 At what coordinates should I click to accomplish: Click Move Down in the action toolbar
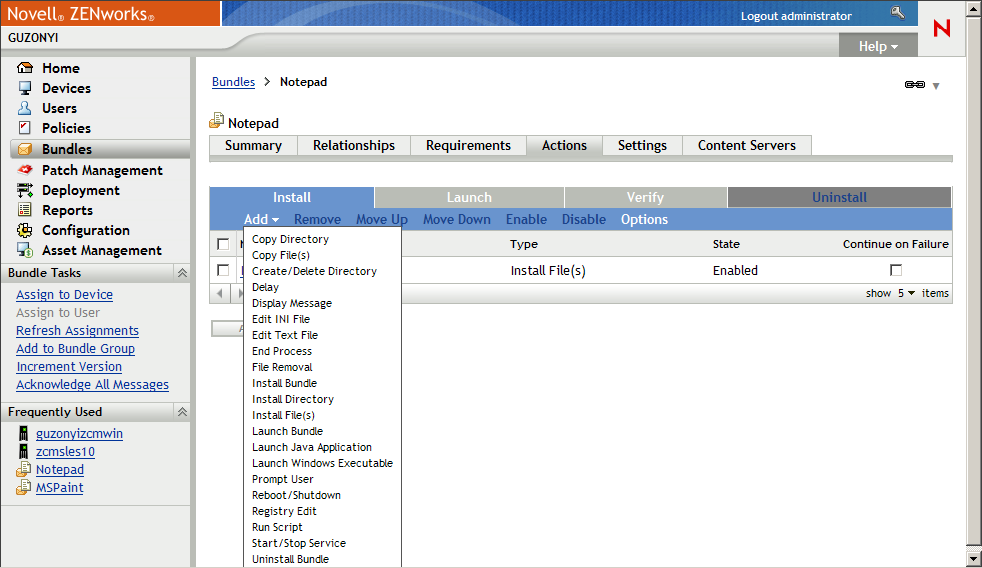457,219
